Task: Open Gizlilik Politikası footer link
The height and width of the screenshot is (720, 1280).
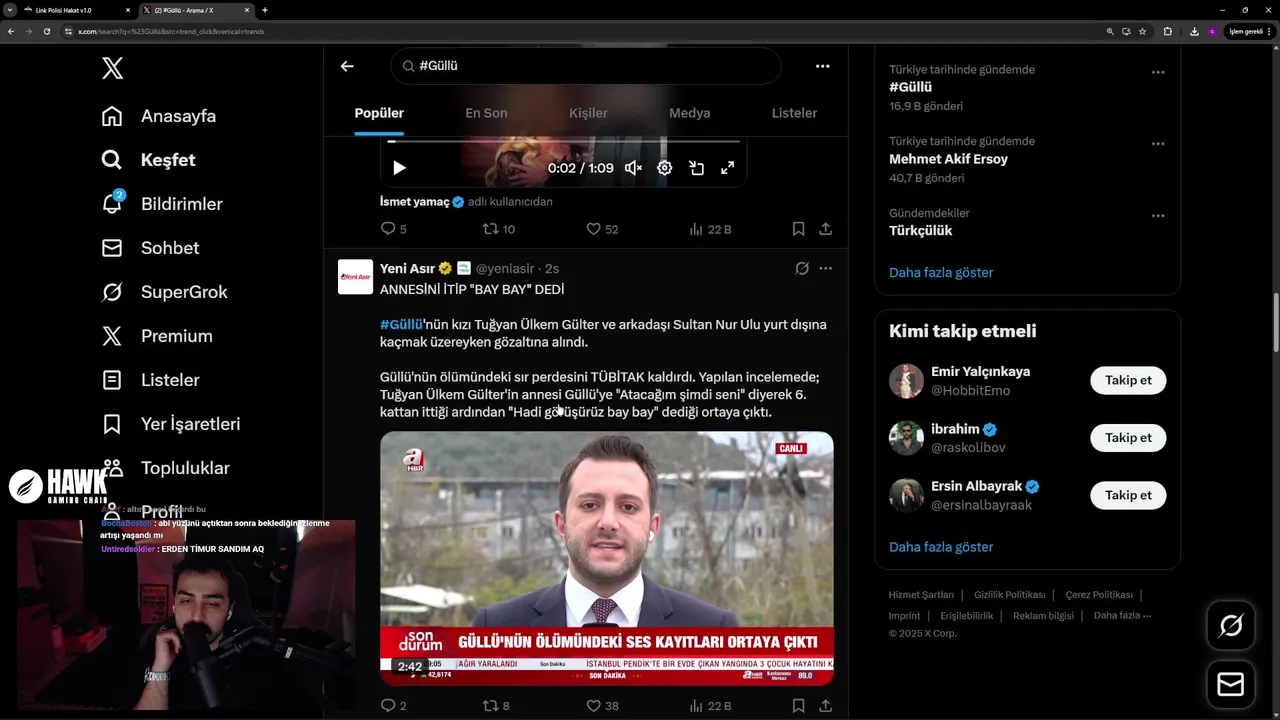Action: (1010, 595)
